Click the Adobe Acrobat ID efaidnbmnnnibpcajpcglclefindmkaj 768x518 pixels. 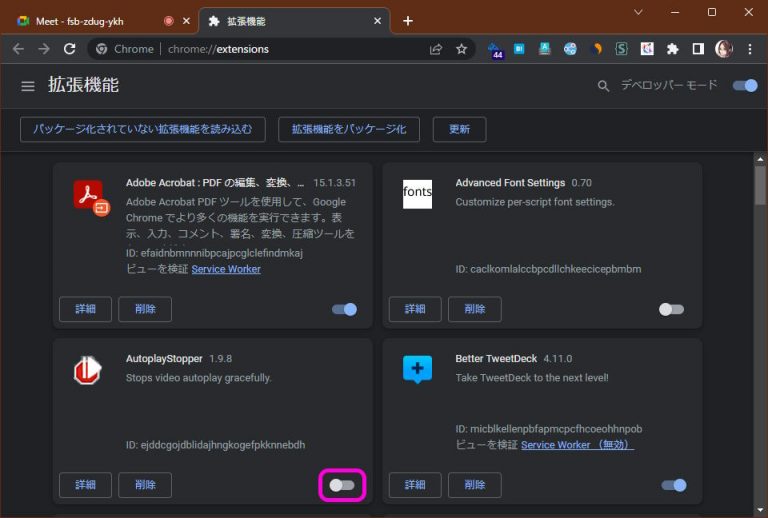[x=214, y=253]
